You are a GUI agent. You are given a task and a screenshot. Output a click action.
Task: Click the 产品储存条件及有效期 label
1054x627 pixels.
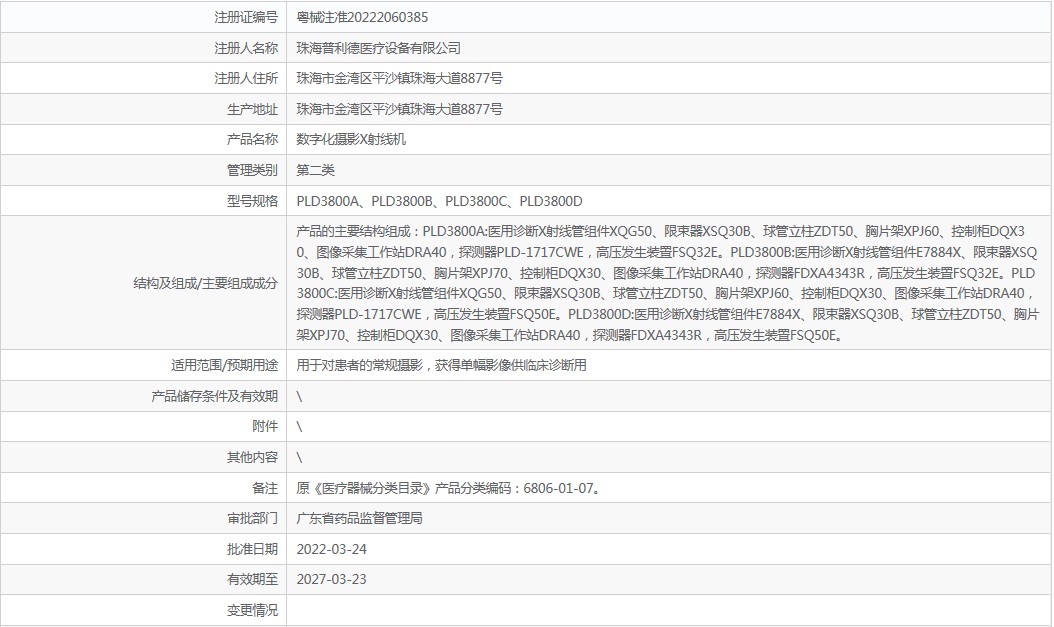point(214,396)
